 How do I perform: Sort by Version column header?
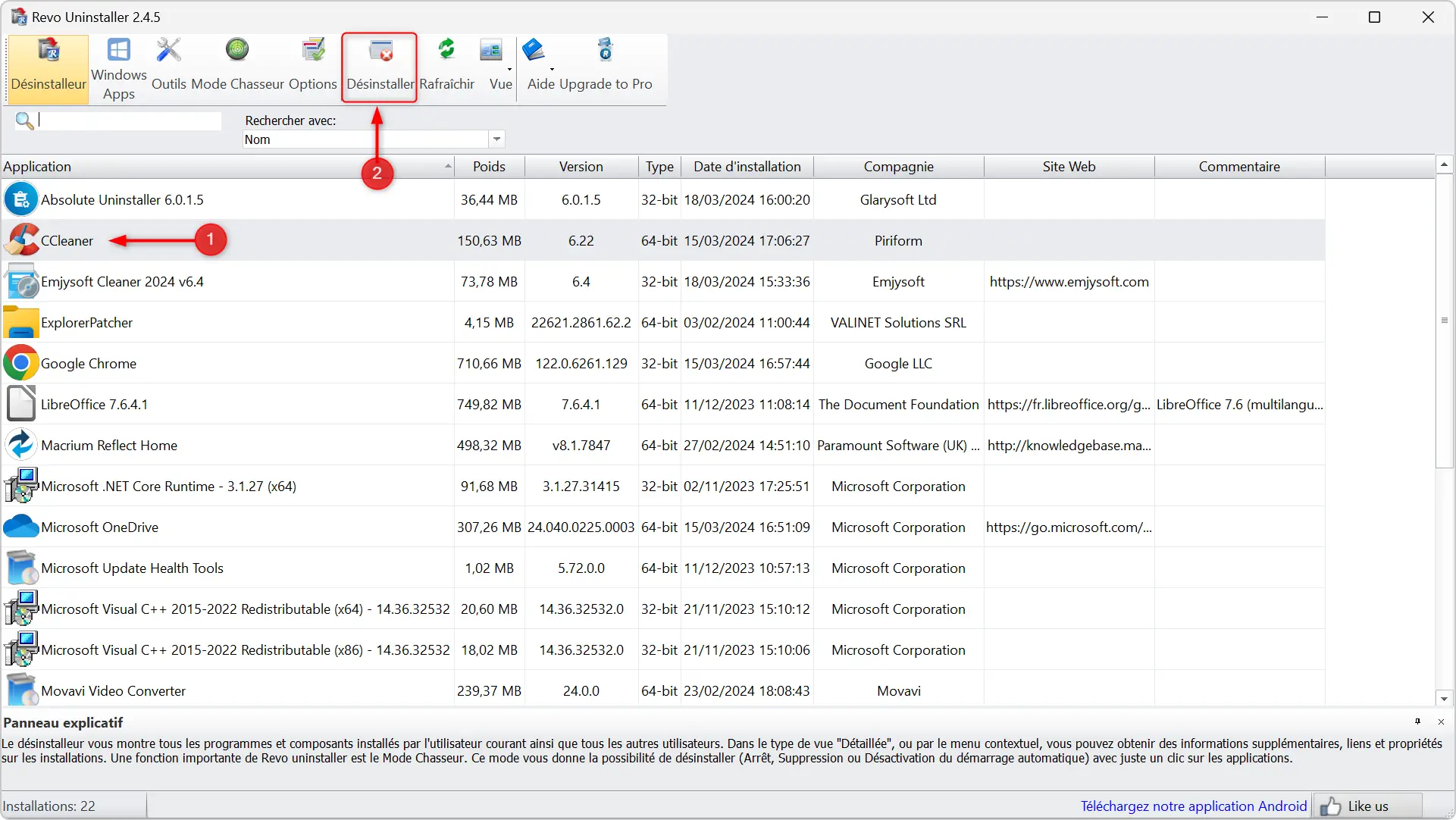[x=581, y=167]
